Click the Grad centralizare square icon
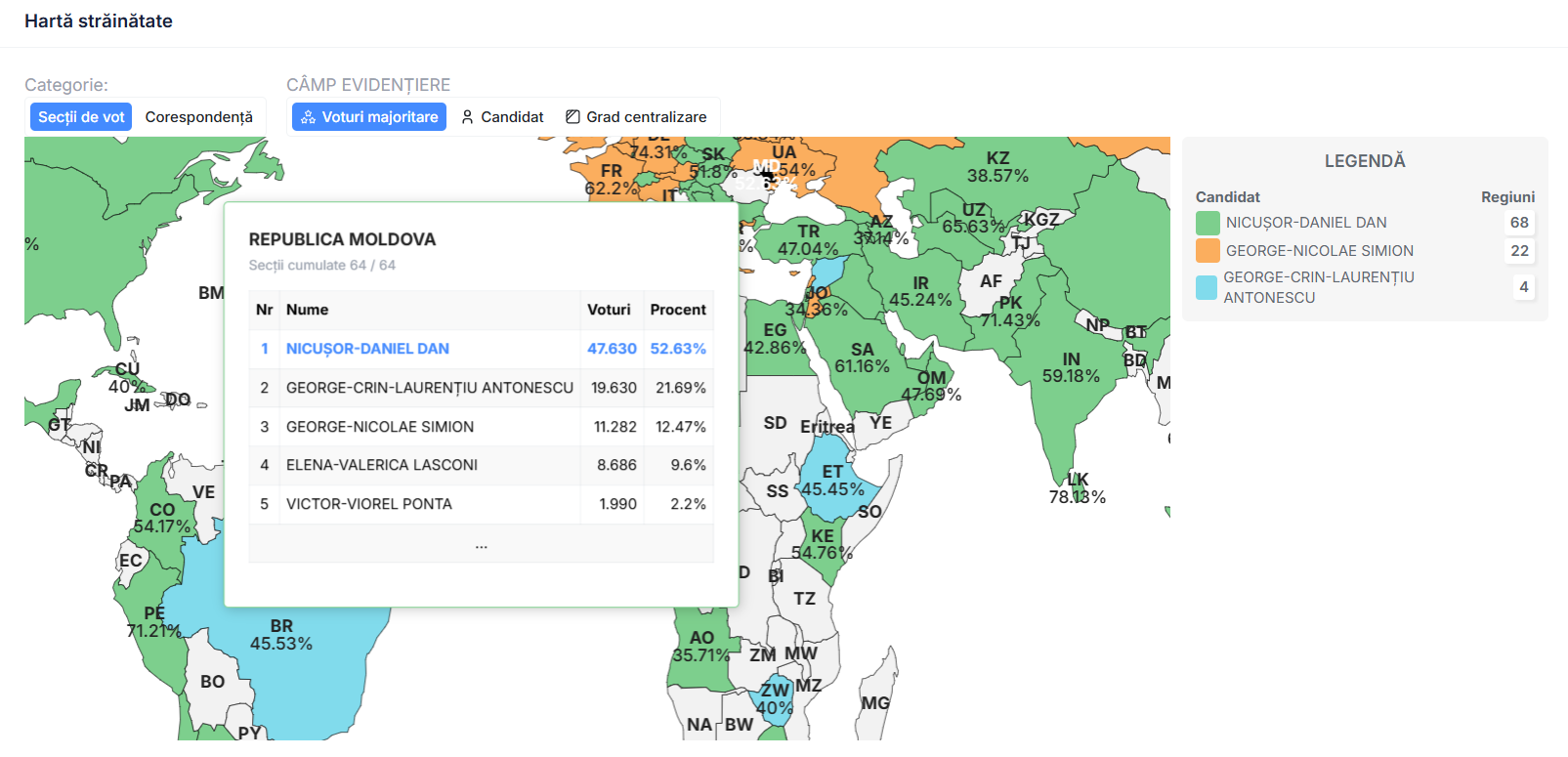The height and width of the screenshot is (757, 1568). point(572,117)
